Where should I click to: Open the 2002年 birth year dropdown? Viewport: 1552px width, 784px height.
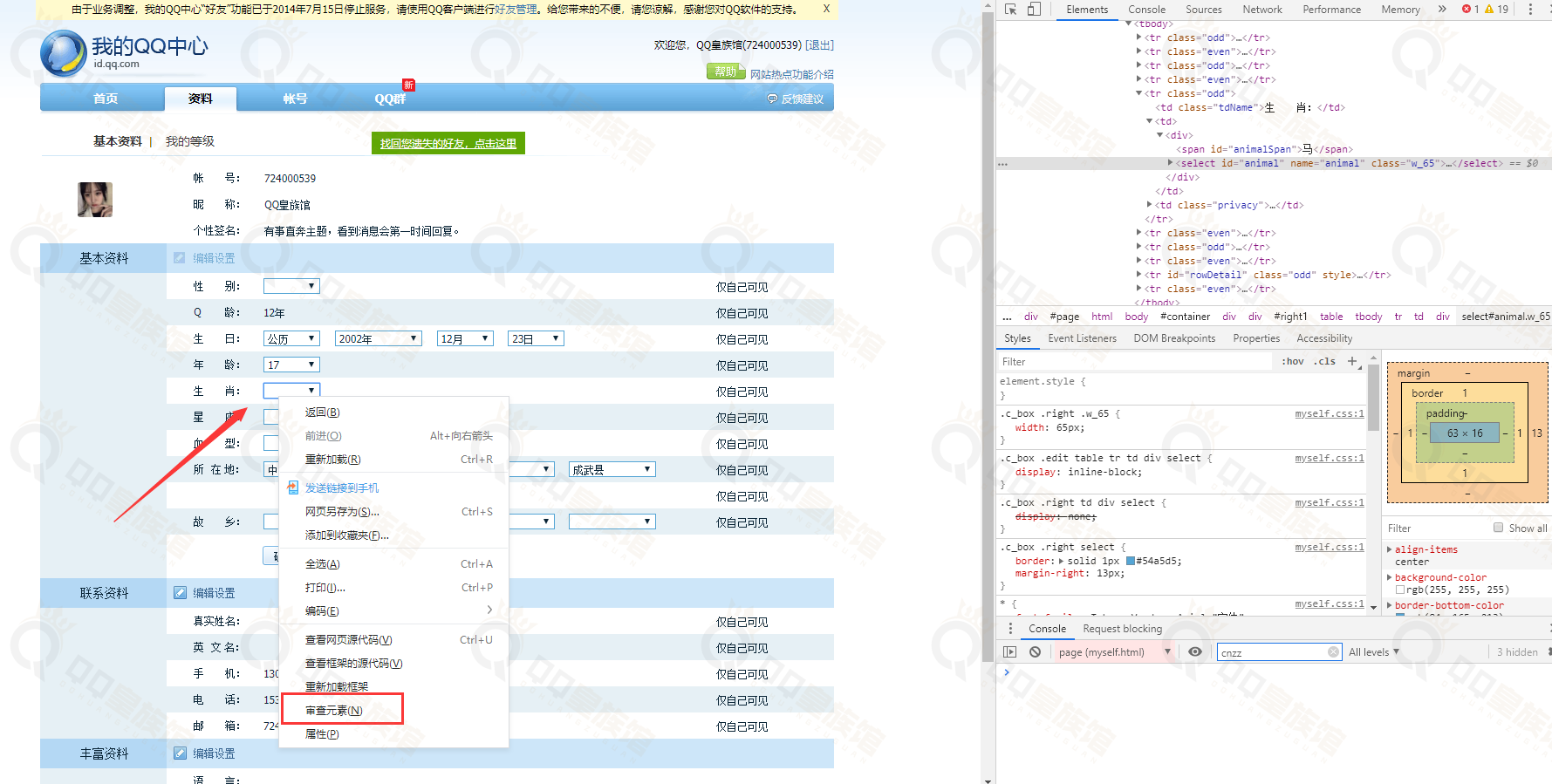[378, 339]
